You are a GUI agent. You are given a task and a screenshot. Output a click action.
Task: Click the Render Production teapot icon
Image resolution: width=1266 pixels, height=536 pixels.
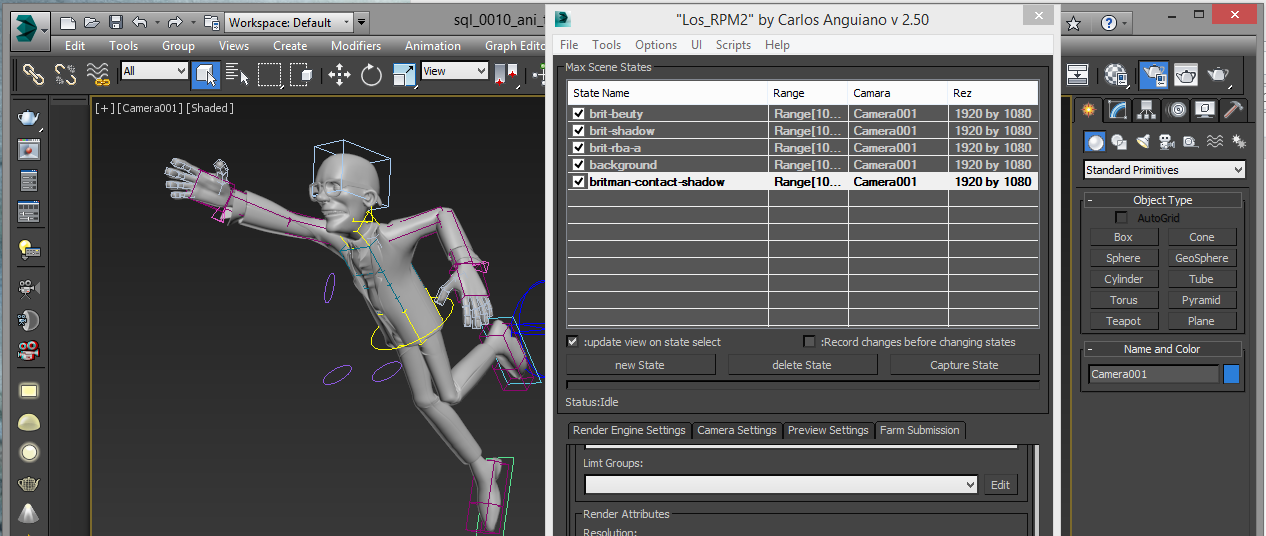pos(1218,74)
